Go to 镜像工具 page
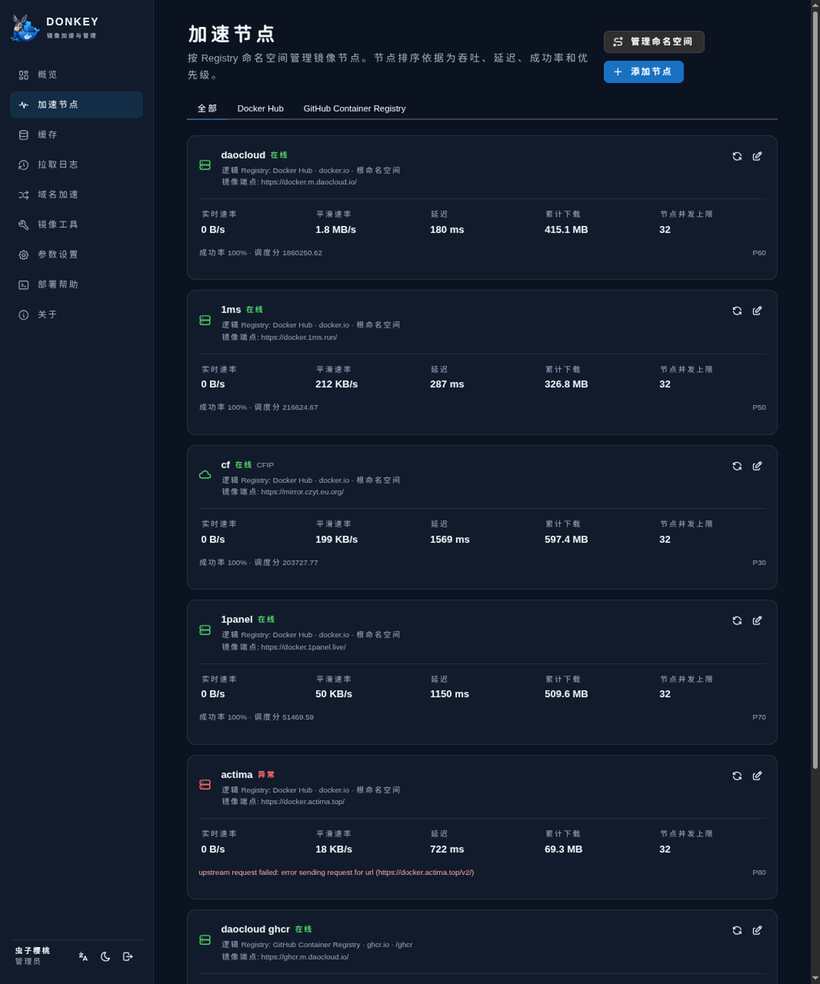 pyautogui.click(x=76, y=224)
